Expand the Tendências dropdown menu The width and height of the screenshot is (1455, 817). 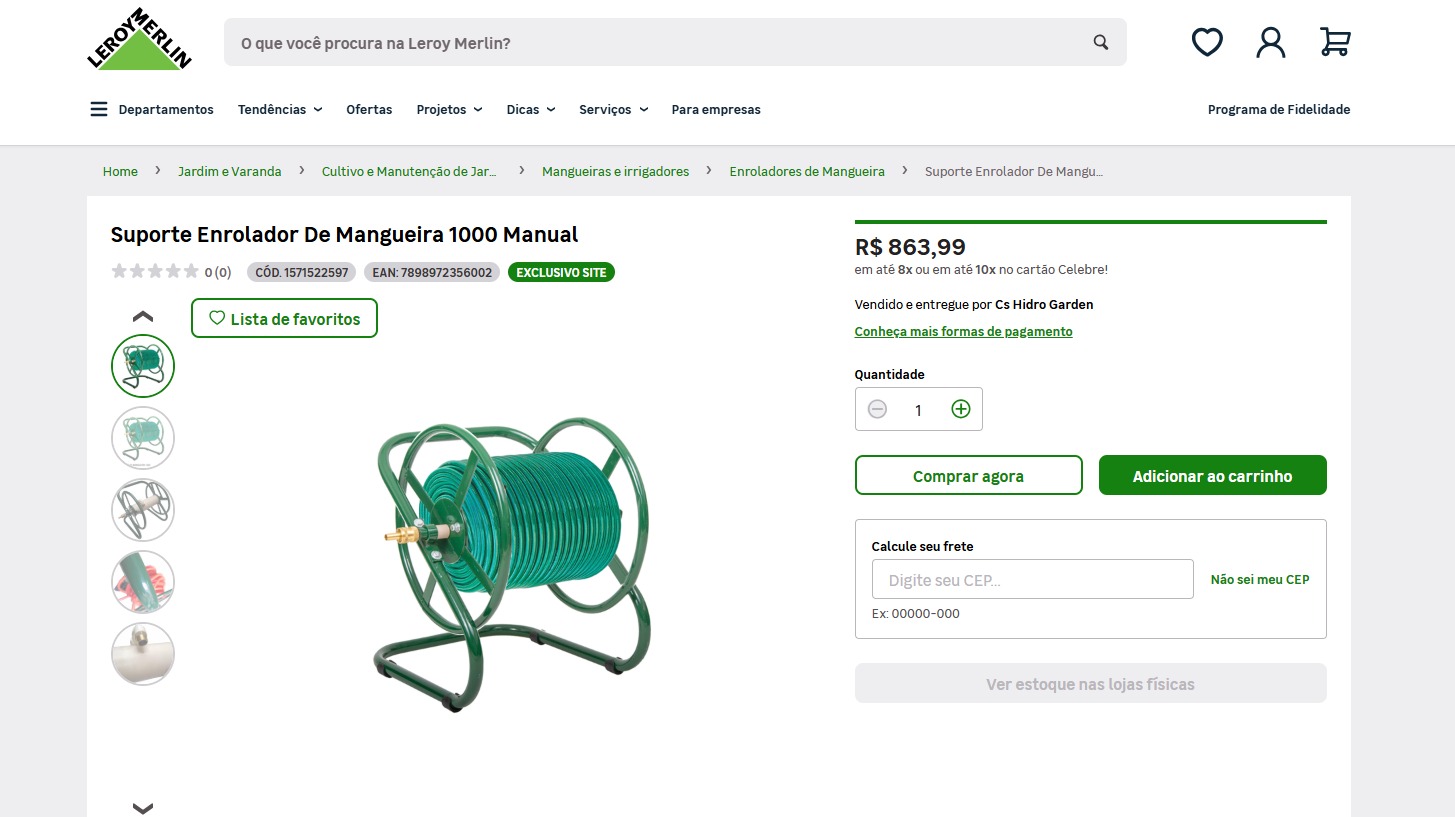[x=280, y=109]
